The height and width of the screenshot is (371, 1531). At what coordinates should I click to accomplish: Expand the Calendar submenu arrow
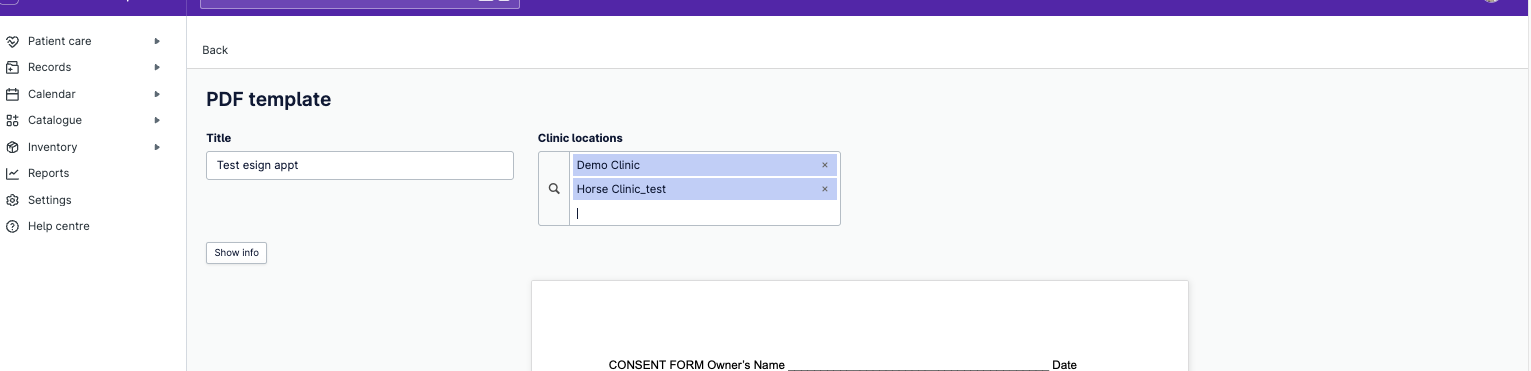(157, 94)
